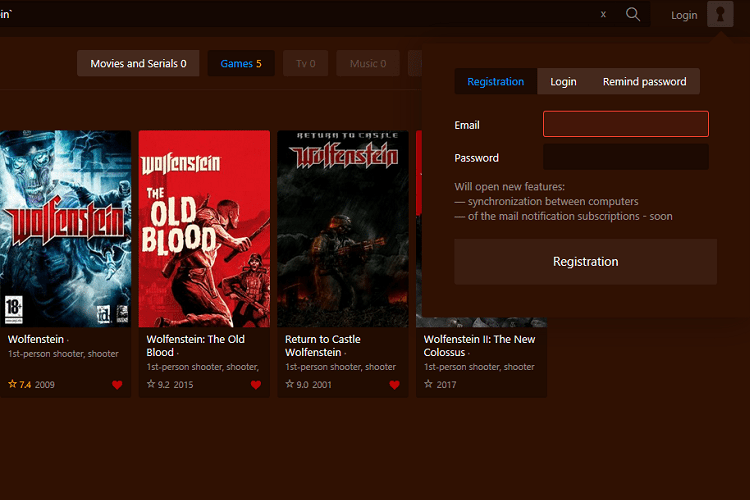The image size is (750, 500).
Task: Click year 2001 on Return to Castle card
Action: click(322, 385)
